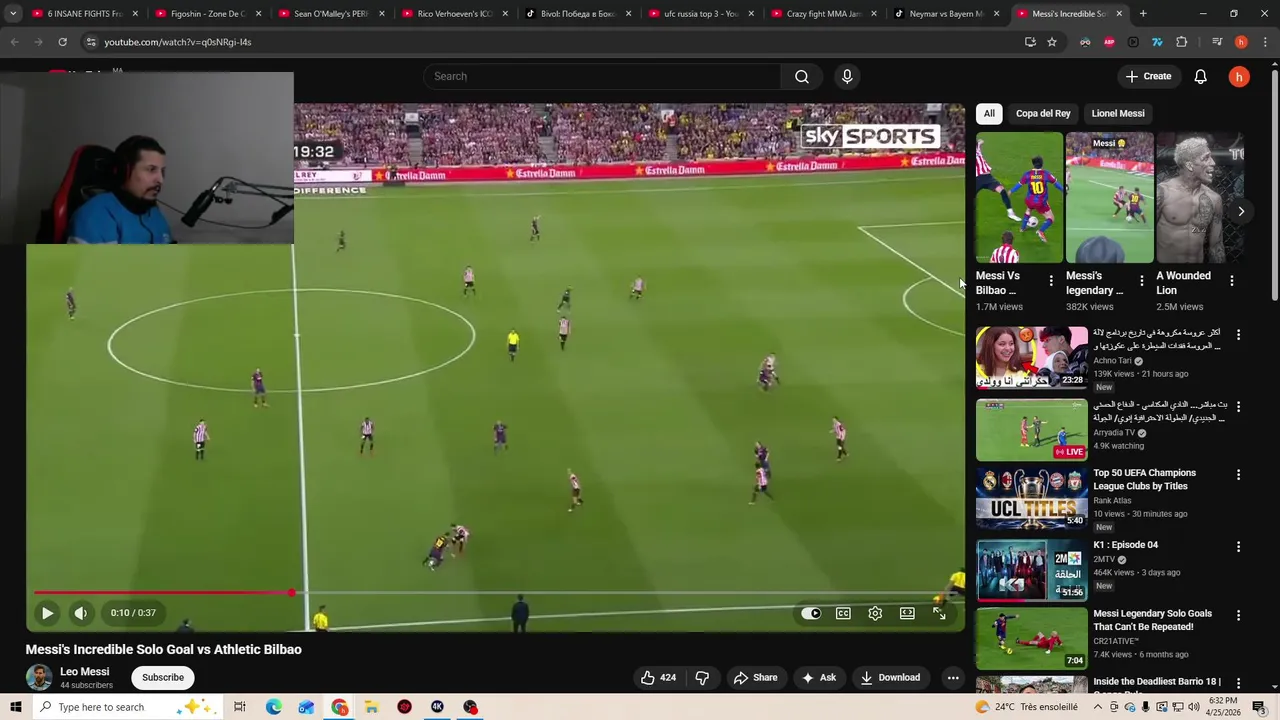This screenshot has height=720, width=1280.
Task: Install app icon in address bar
Action: click(1030, 42)
